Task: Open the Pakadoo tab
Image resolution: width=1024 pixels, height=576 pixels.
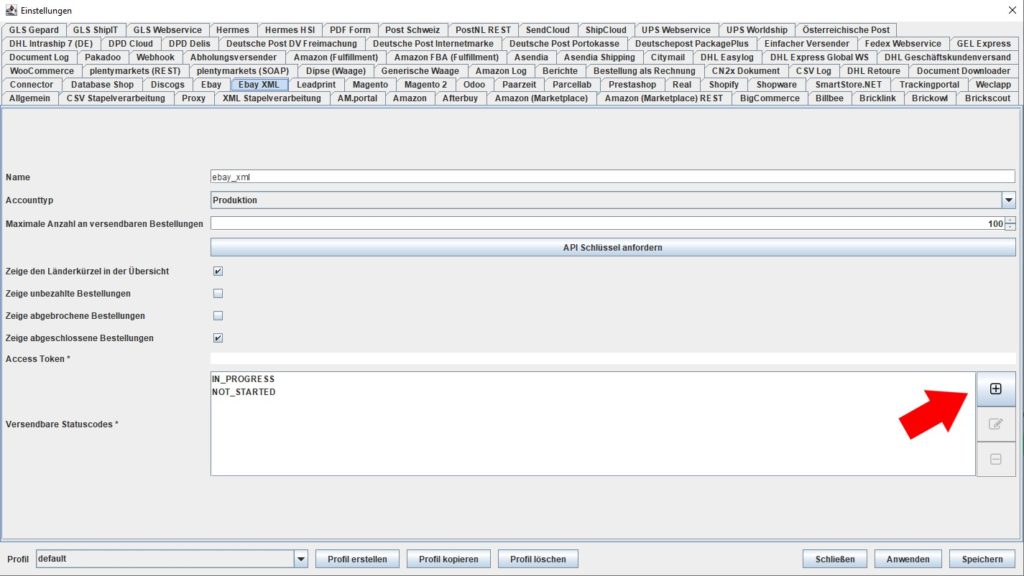Action: [x=103, y=57]
